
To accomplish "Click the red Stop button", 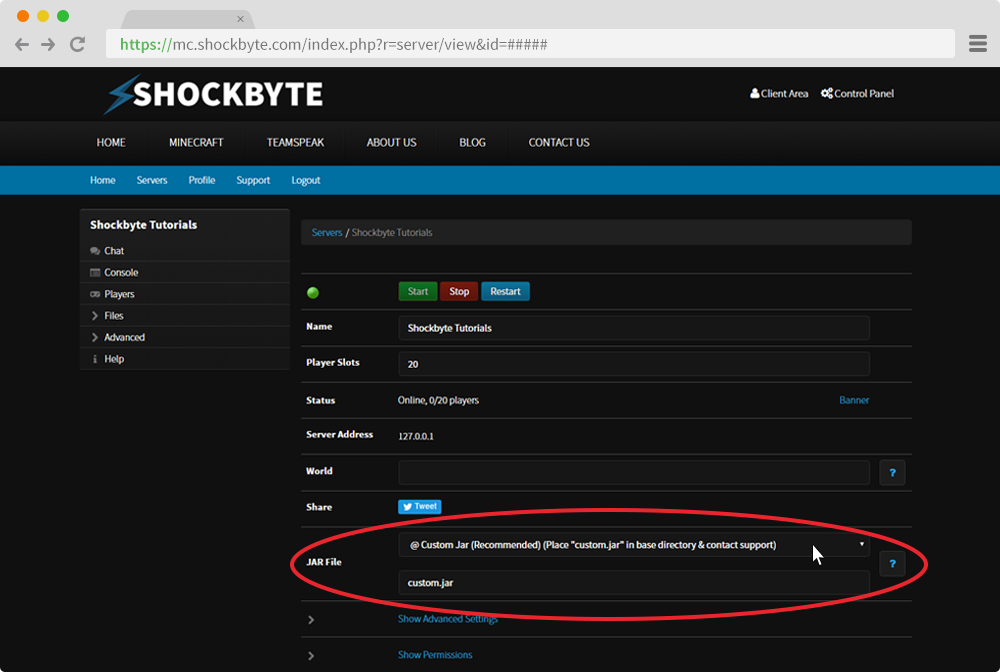I will [x=459, y=291].
